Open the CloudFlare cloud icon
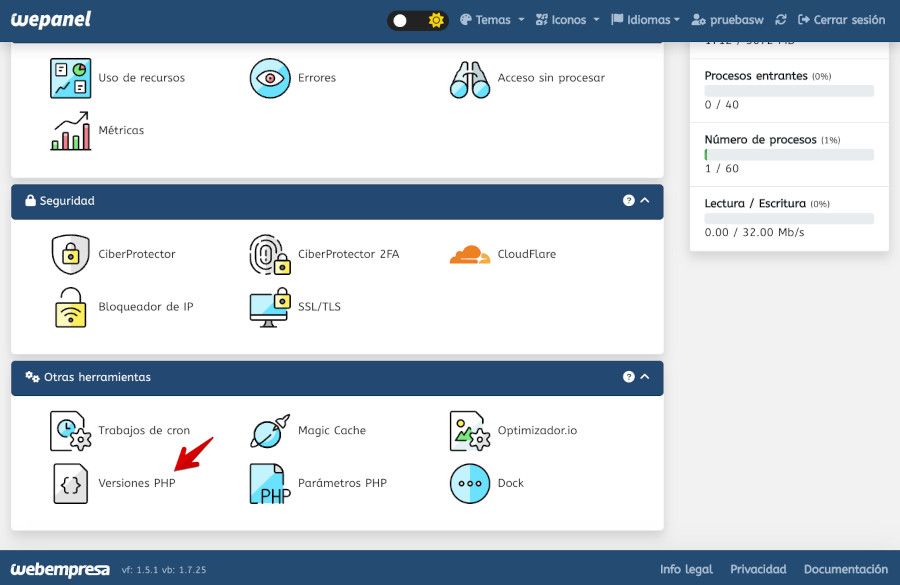This screenshot has height=585, width=900. pos(470,254)
